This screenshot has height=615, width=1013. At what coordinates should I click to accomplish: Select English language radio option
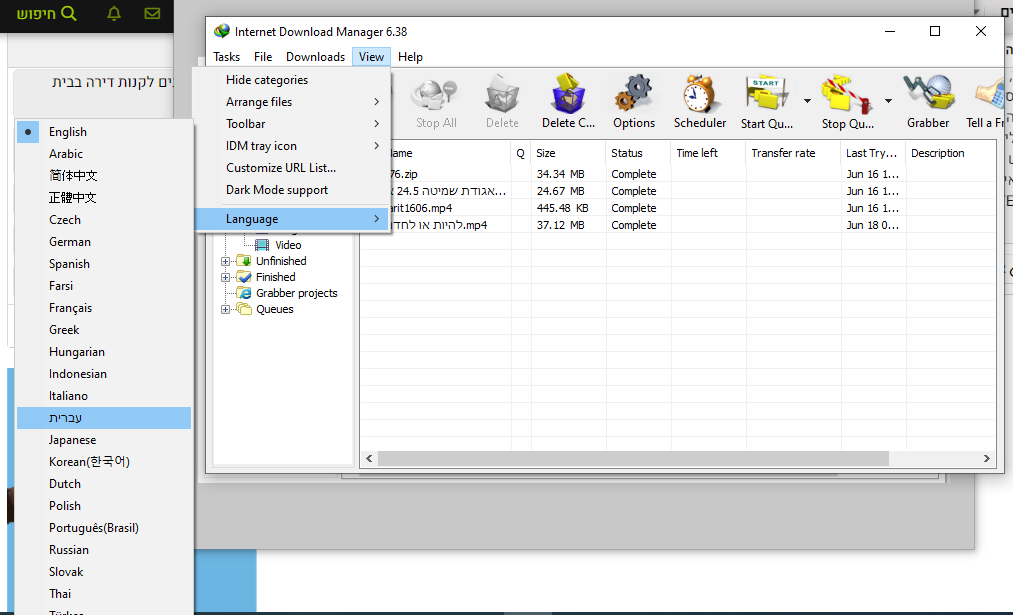click(28, 132)
